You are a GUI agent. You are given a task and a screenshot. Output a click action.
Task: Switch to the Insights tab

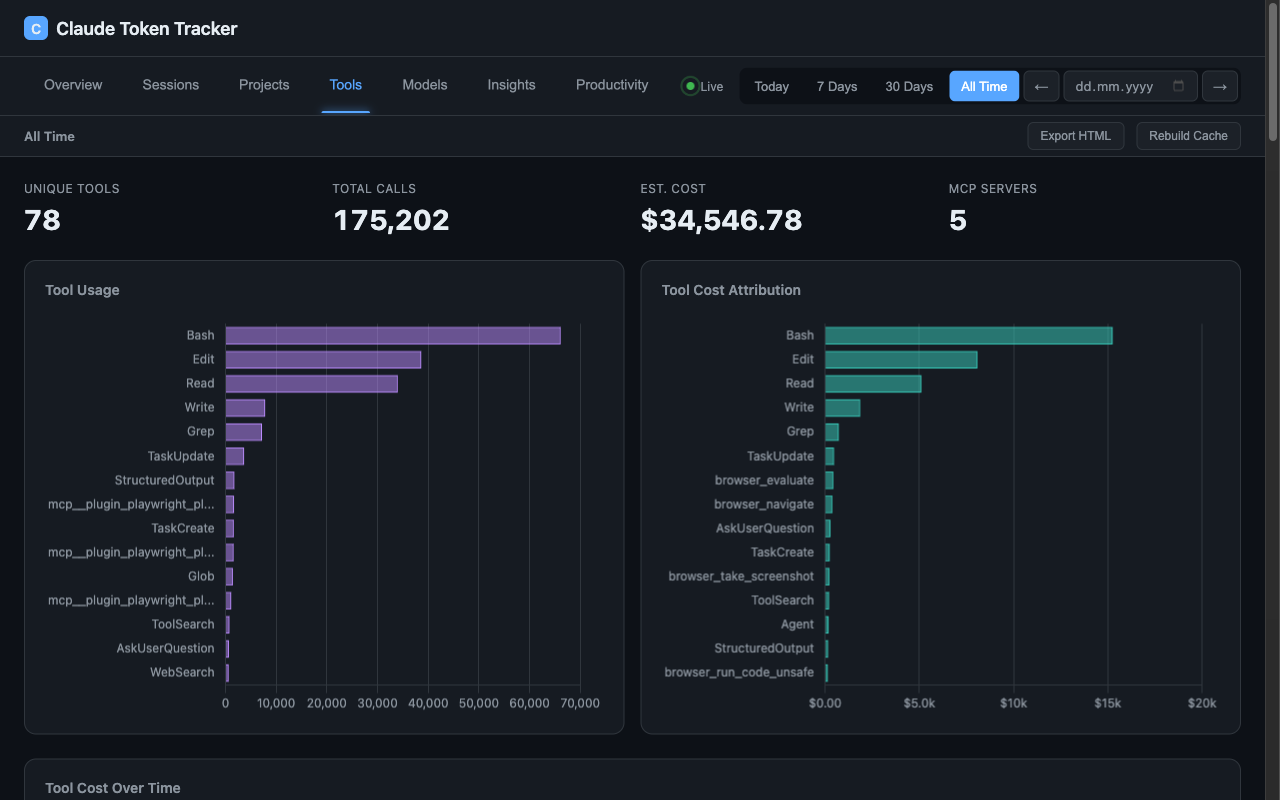(512, 85)
